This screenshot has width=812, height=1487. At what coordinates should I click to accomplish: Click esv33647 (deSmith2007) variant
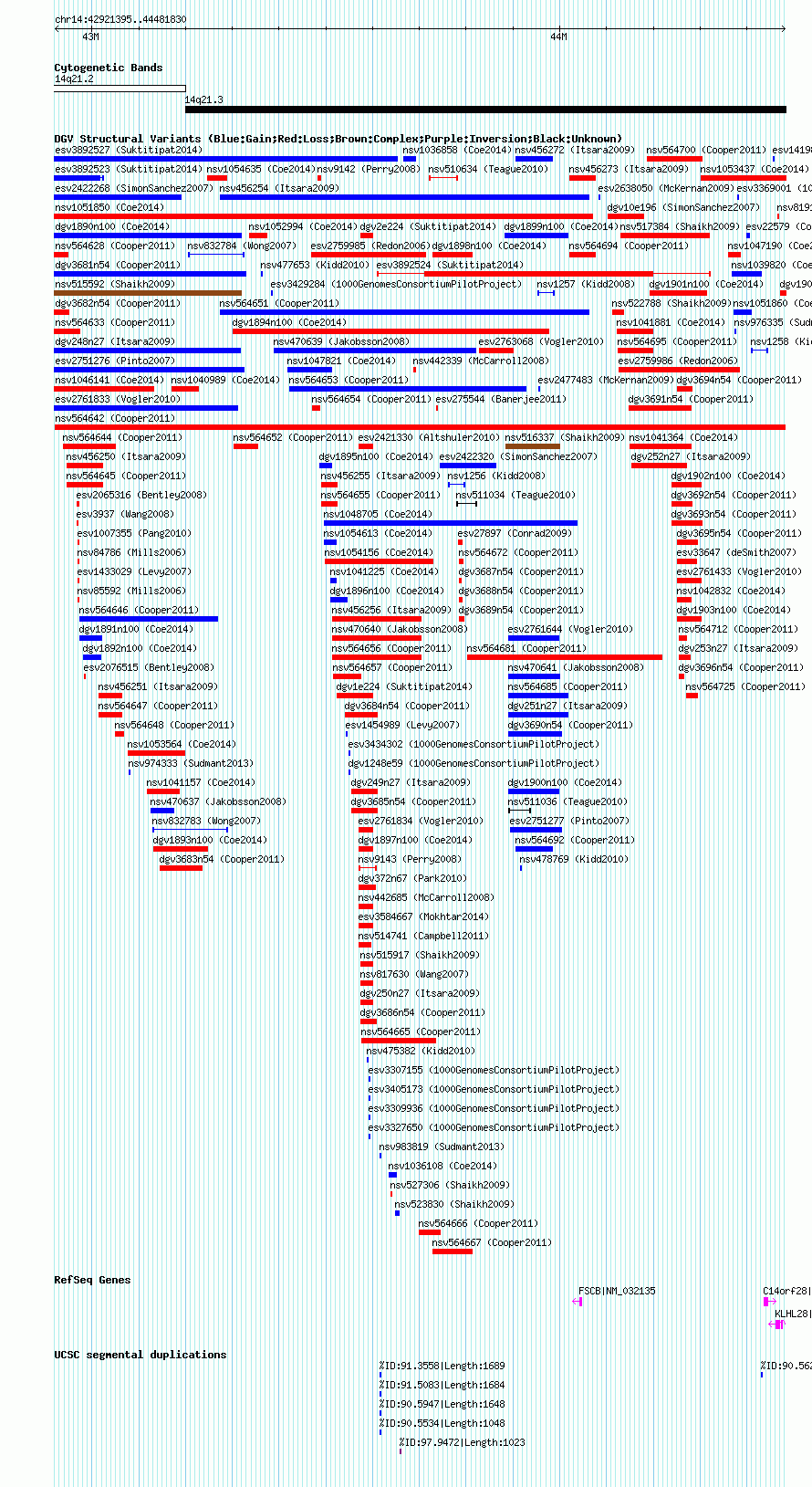click(736, 552)
